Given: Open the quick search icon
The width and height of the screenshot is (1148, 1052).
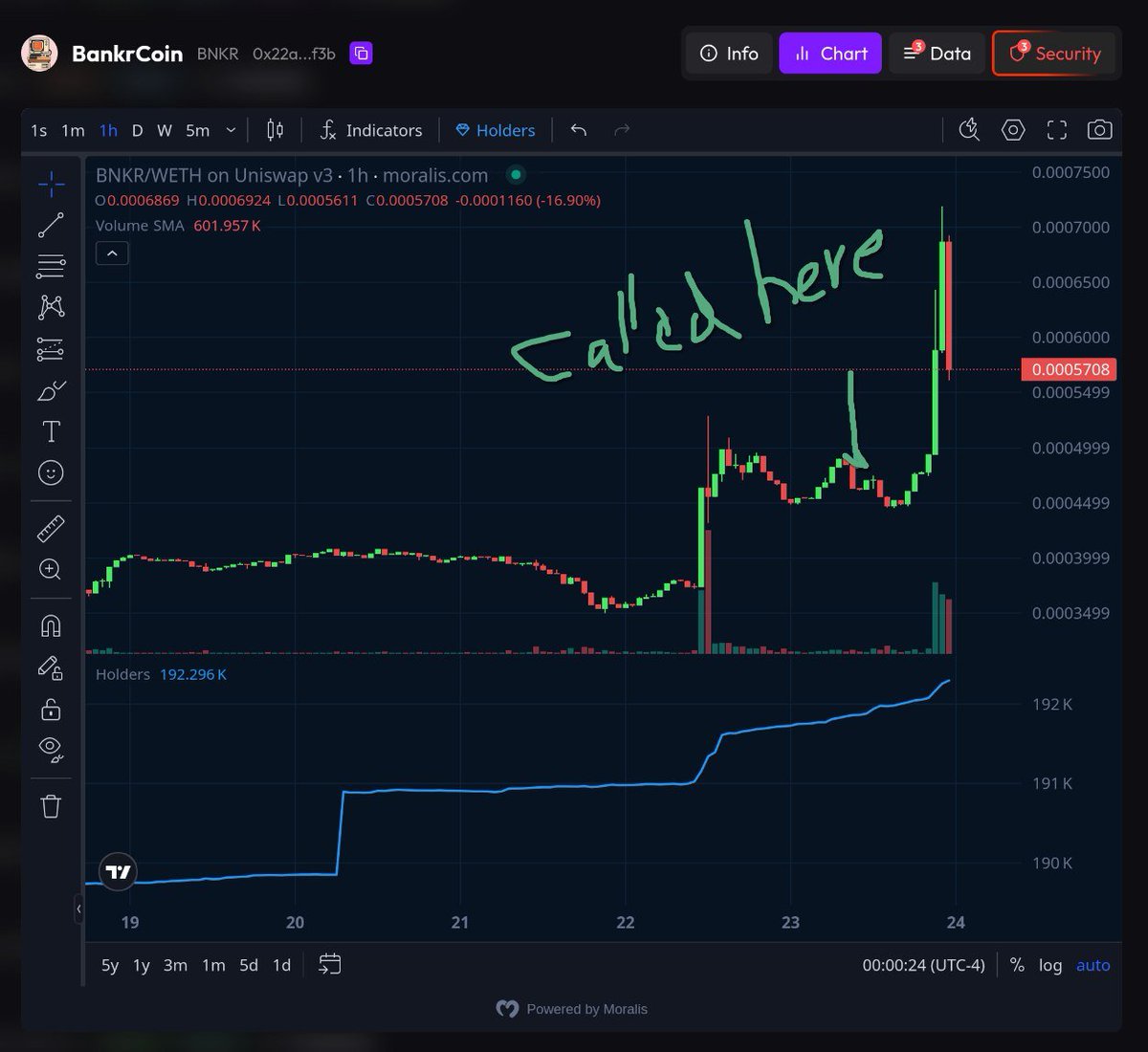Looking at the screenshot, I should click(969, 130).
